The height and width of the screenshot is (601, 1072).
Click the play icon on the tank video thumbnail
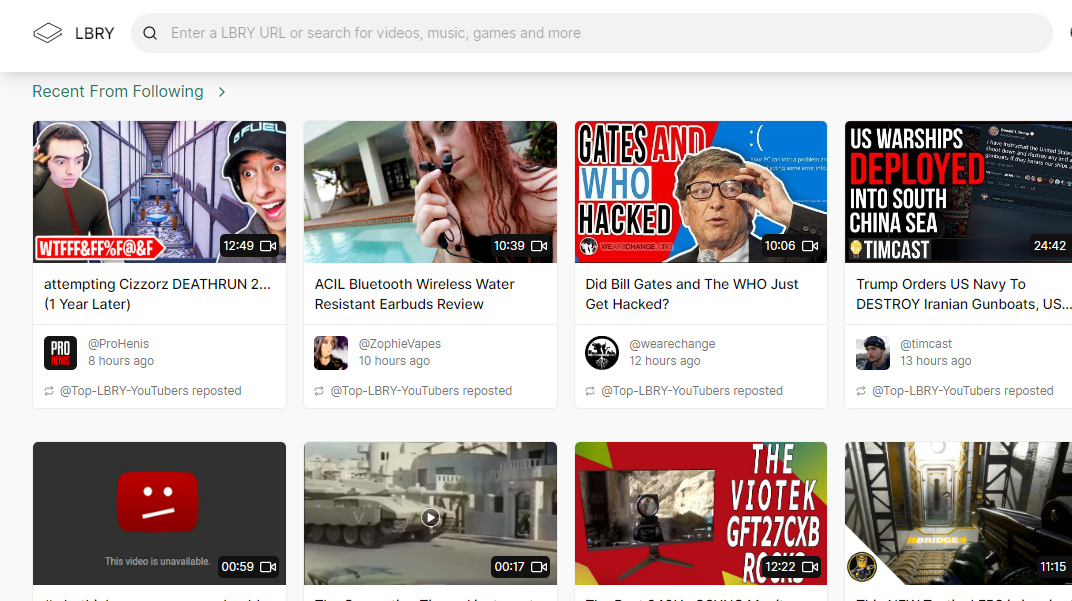tap(430, 517)
